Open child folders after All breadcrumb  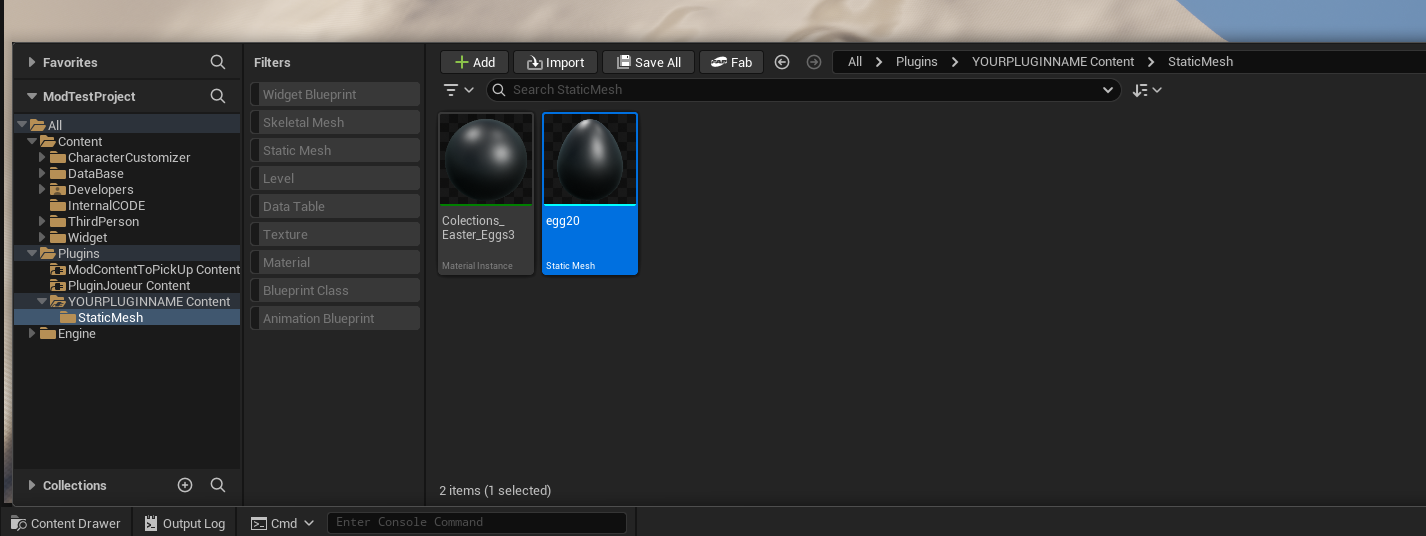(879, 62)
